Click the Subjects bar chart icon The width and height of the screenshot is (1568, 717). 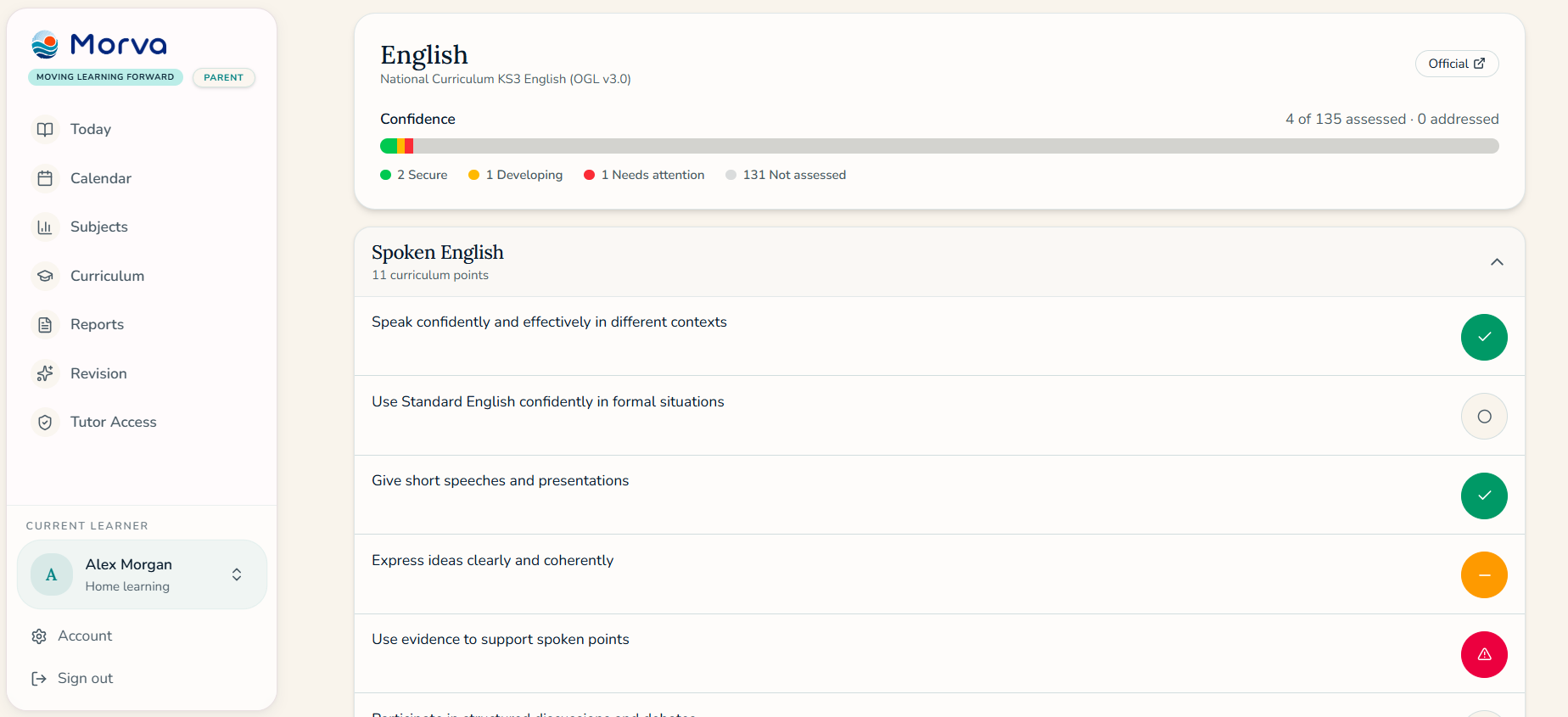point(45,227)
